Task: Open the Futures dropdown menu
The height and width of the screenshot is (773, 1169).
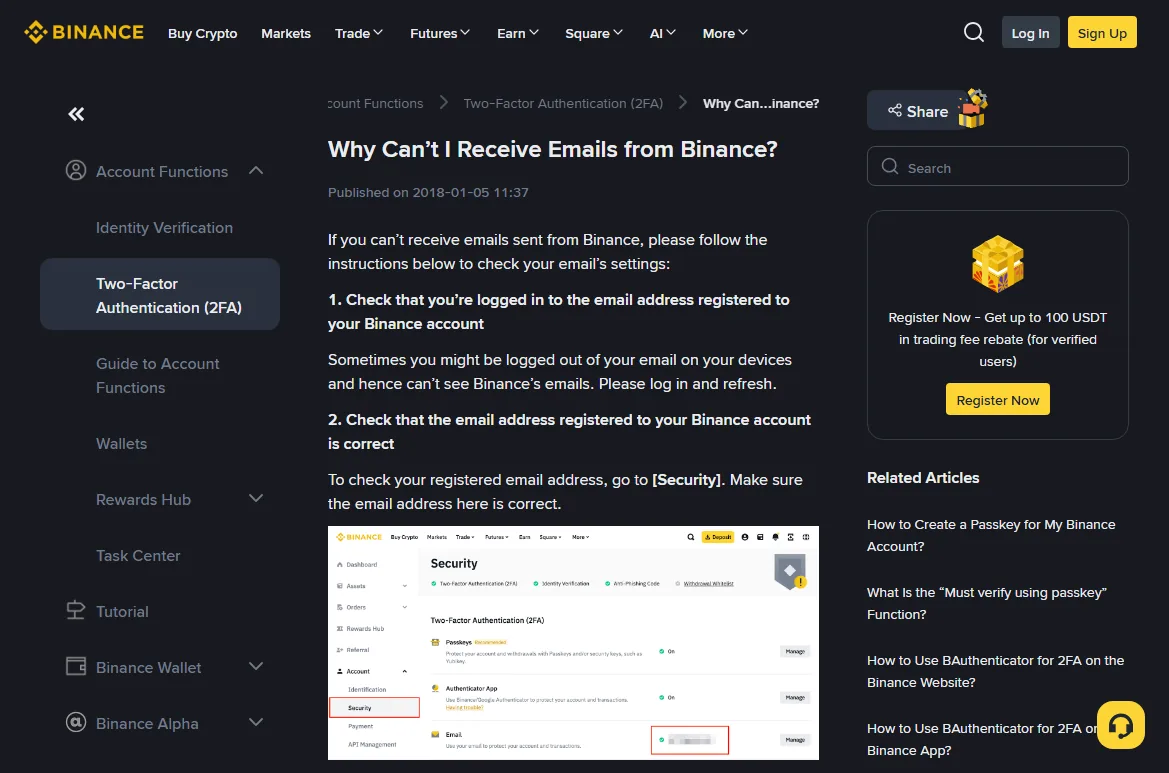Action: pyautogui.click(x=440, y=33)
